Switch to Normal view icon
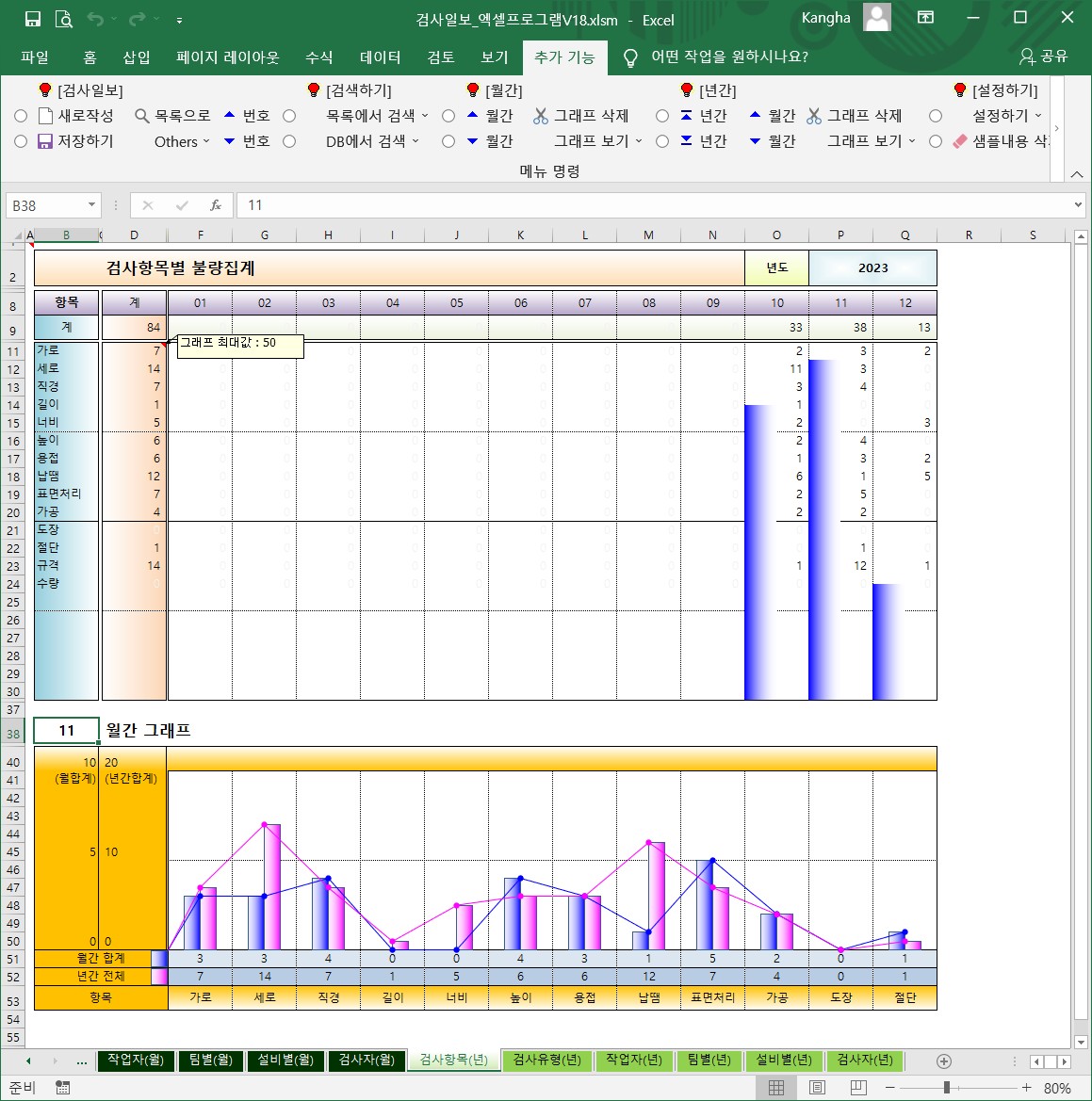 [776, 1088]
